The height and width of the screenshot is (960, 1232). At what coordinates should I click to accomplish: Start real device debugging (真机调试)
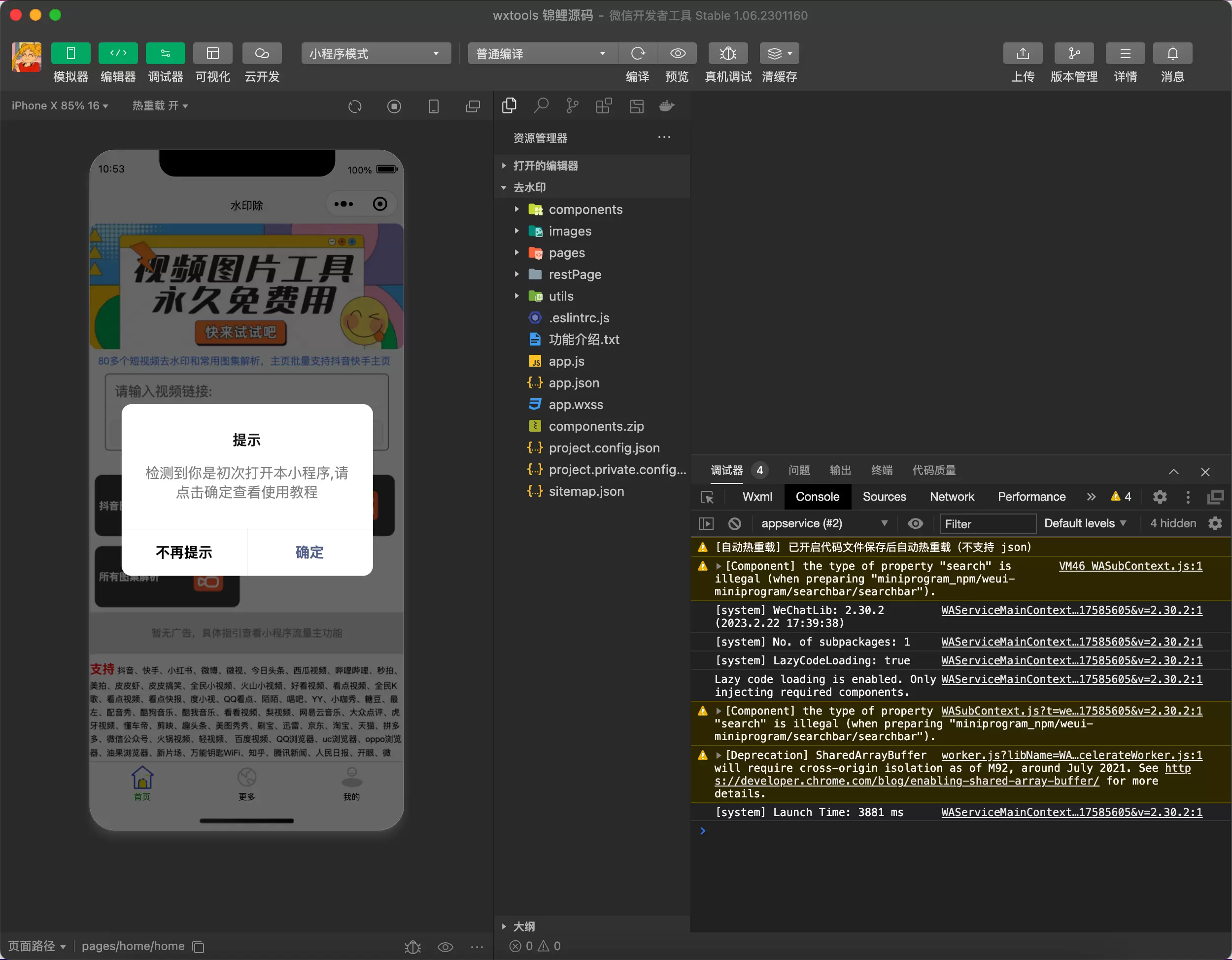click(728, 54)
